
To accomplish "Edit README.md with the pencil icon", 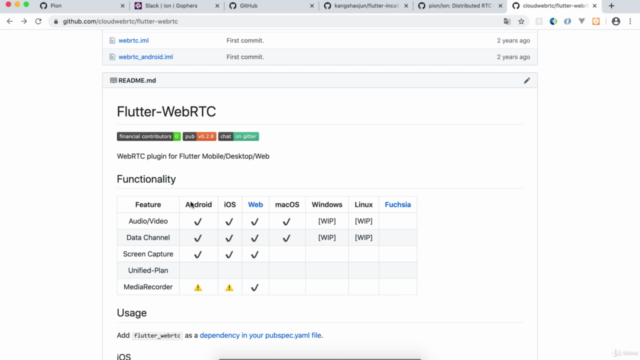I will [527, 80].
